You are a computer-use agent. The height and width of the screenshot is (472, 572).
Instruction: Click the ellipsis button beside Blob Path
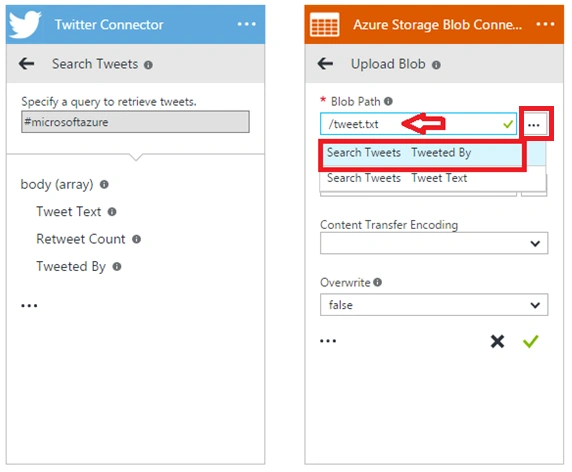534,125
